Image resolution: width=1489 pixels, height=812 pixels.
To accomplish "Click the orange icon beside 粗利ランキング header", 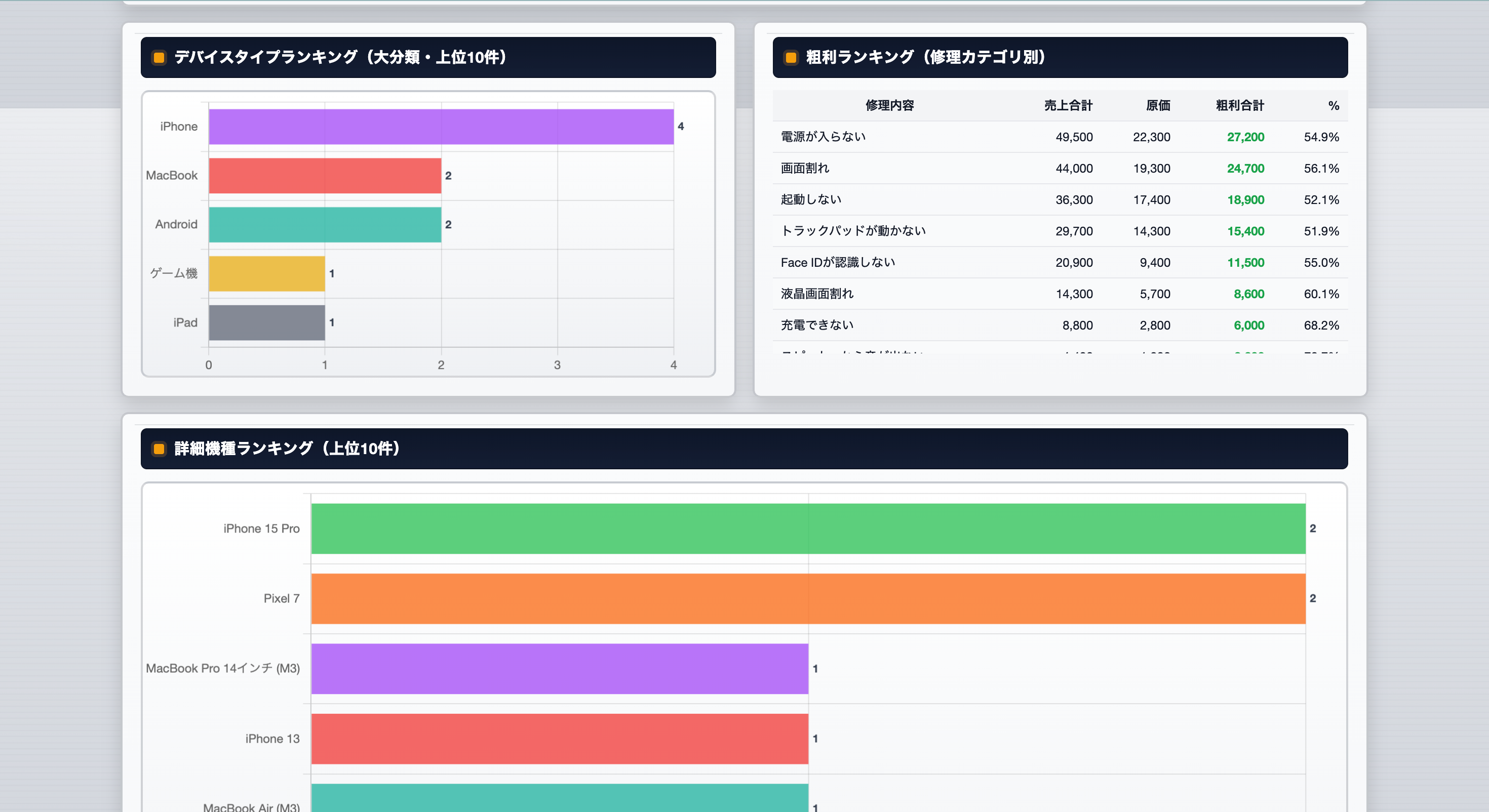I will point(791,57).
